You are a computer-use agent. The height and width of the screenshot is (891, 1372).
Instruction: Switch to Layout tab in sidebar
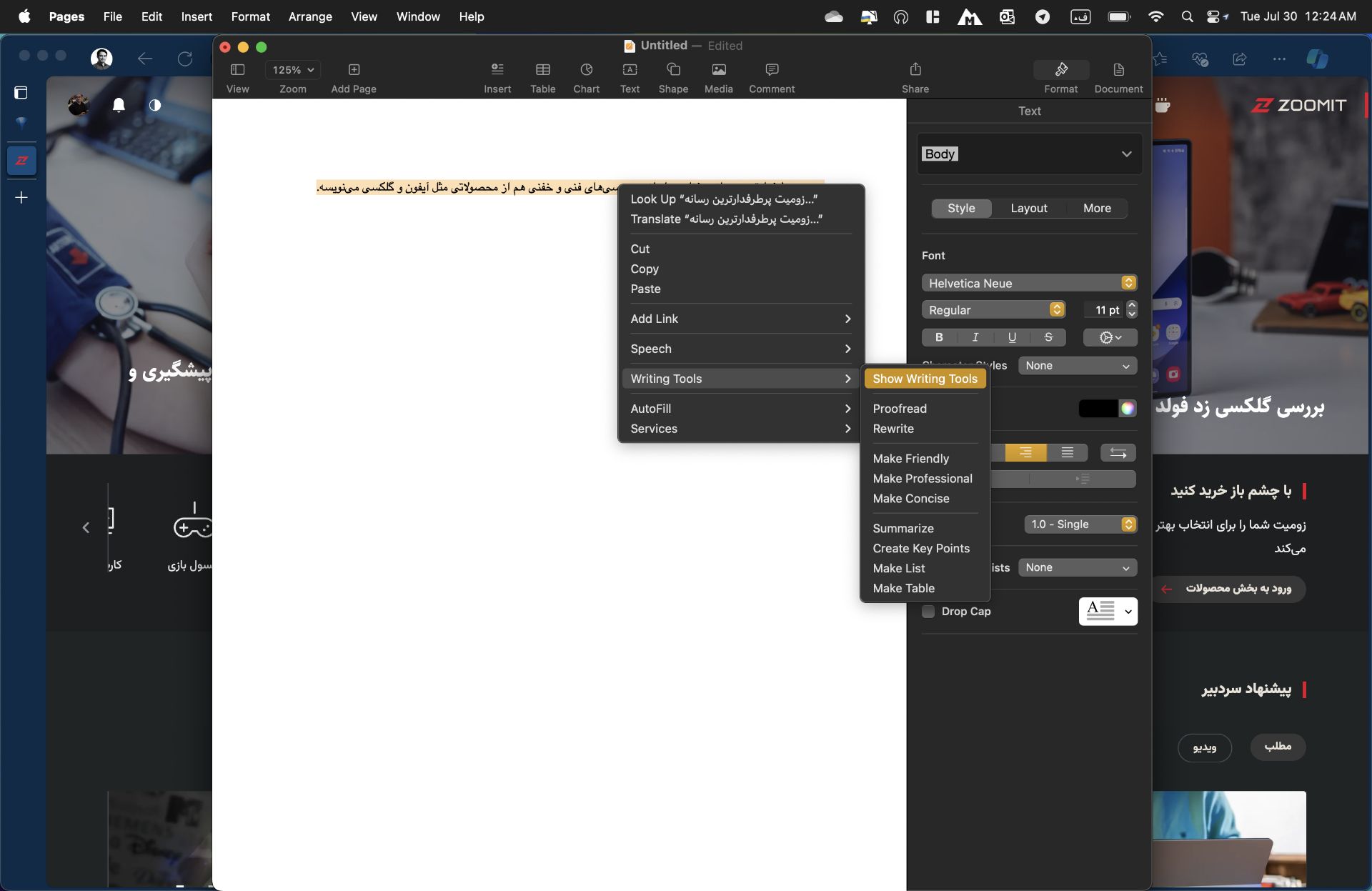(1028, 207)
